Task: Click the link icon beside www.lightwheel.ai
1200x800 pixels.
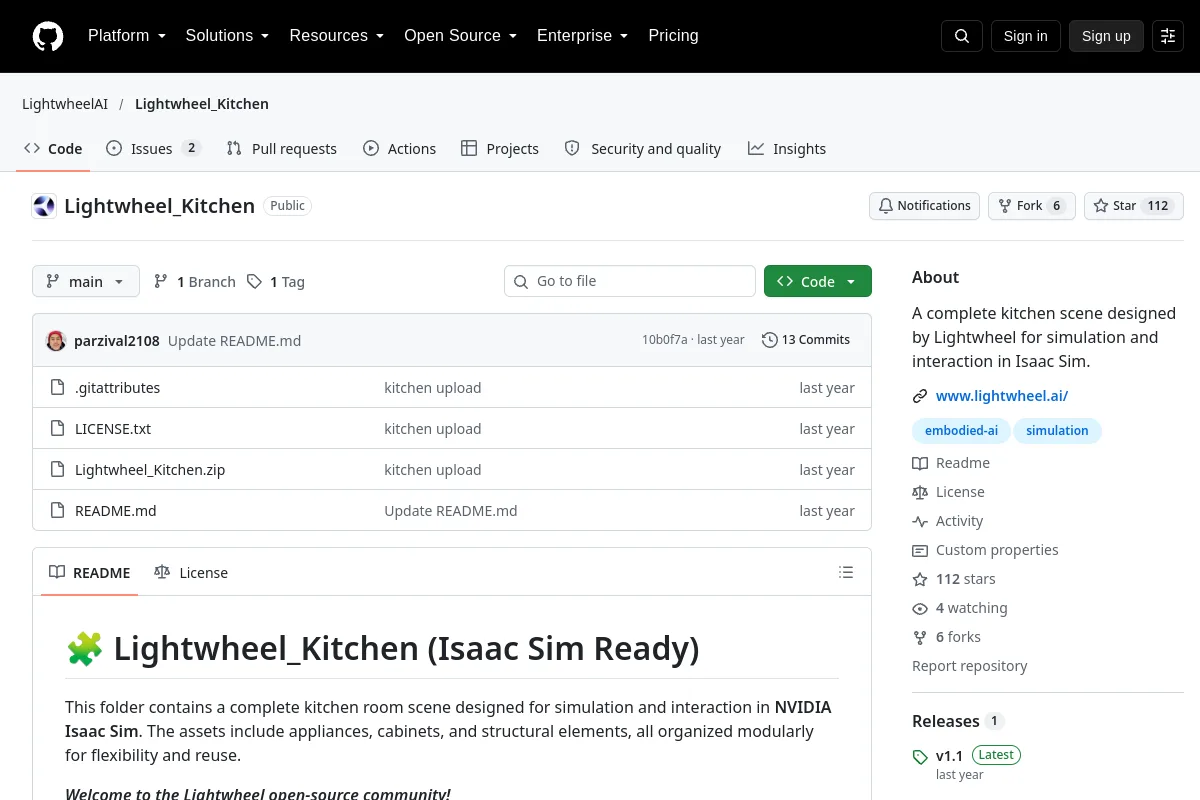Action: [x=920, y=396]
